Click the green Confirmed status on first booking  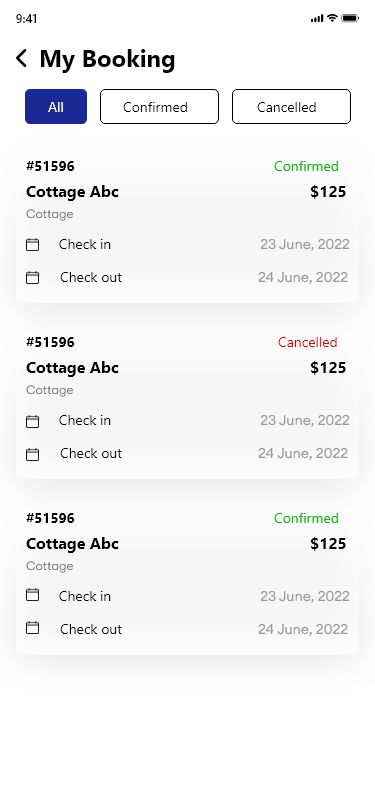point(306,166)
